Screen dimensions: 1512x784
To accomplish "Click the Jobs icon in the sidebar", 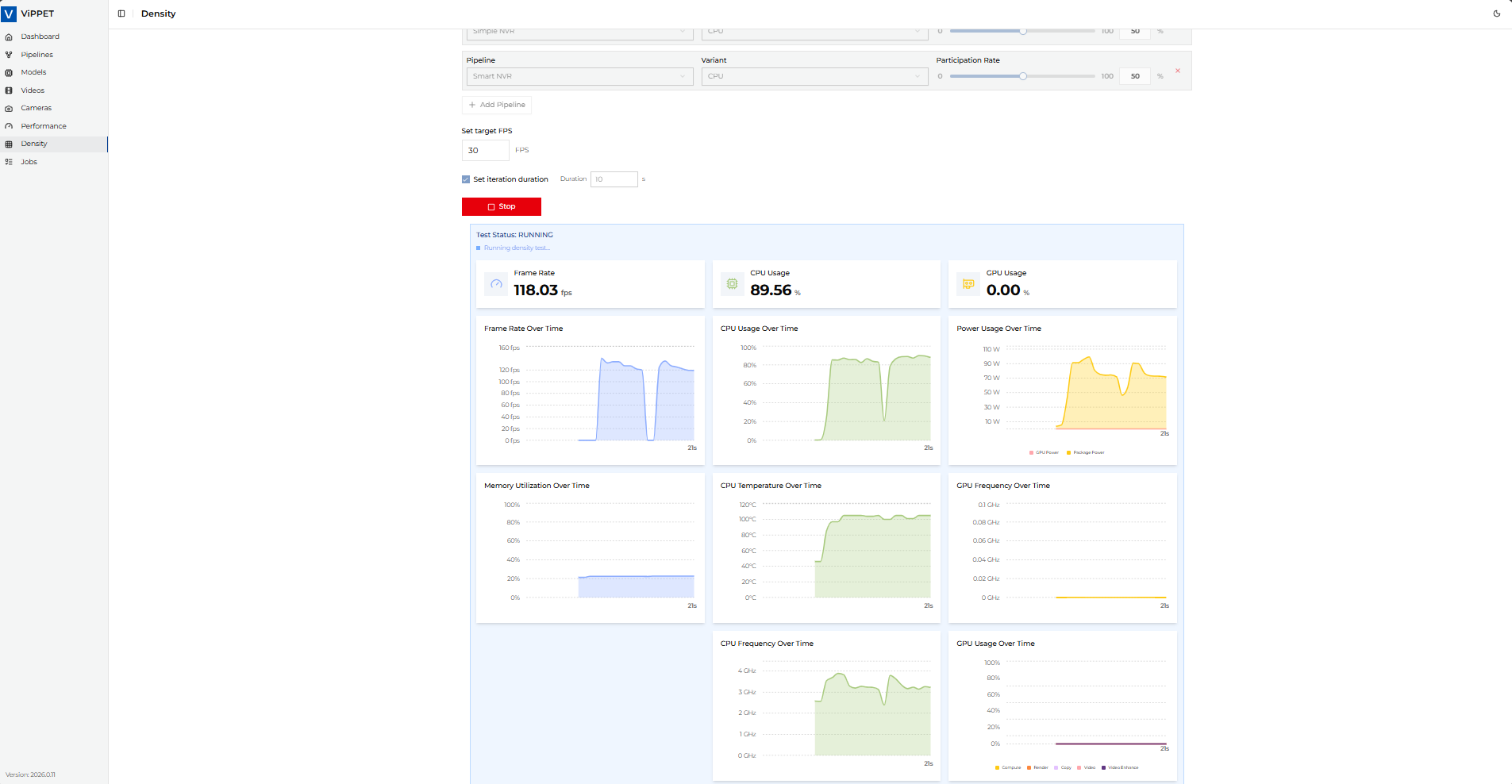I will [9, 162].
